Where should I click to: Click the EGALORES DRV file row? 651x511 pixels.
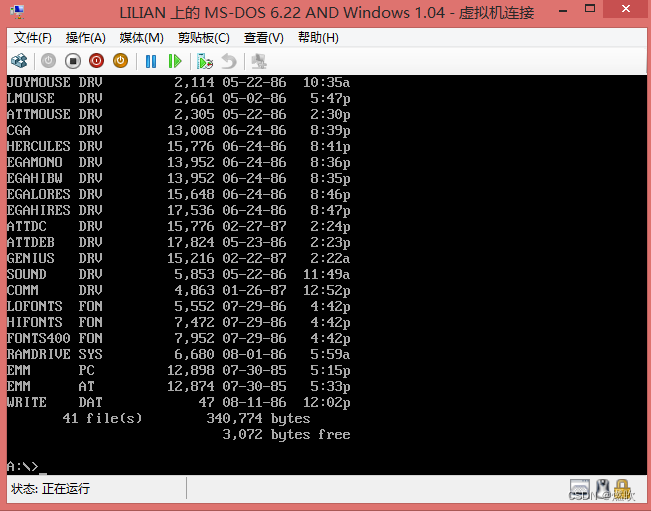(179, 194)
